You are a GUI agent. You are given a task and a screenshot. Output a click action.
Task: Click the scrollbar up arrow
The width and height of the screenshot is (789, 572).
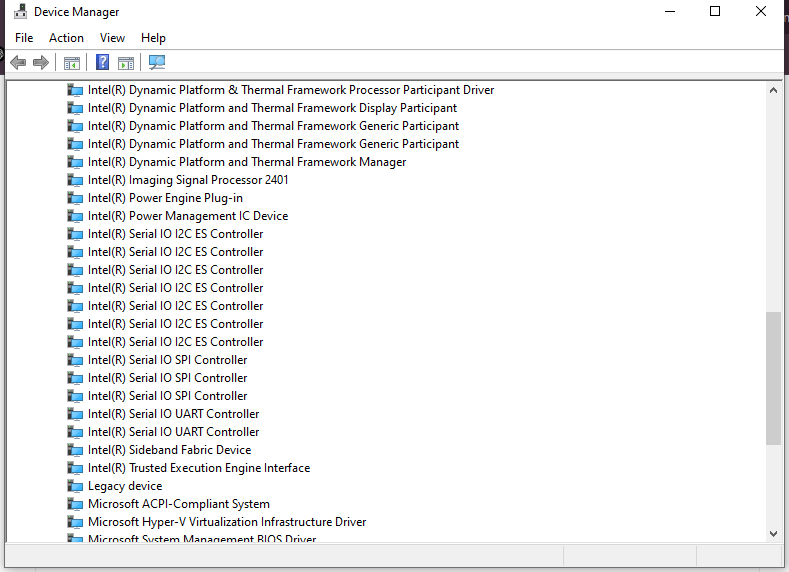pos(773,91)
